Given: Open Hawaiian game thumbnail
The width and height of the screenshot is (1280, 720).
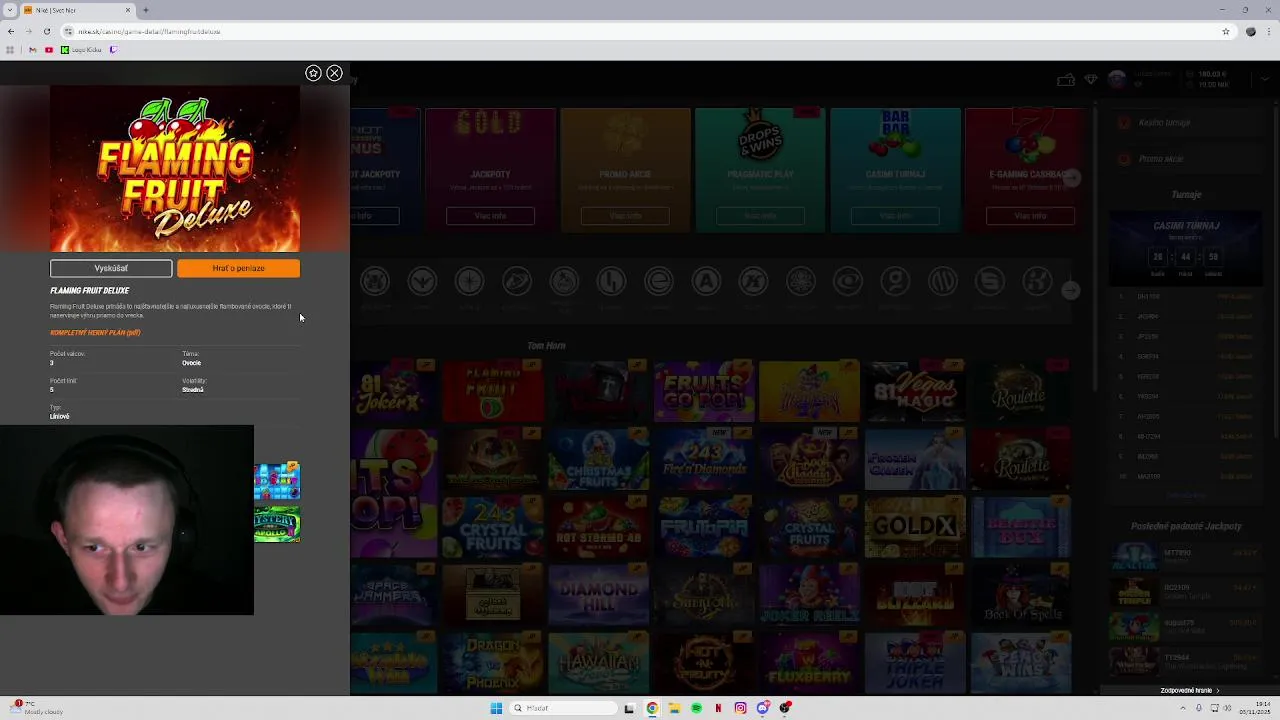Looking at the screenshot, I should pos(598,664).
